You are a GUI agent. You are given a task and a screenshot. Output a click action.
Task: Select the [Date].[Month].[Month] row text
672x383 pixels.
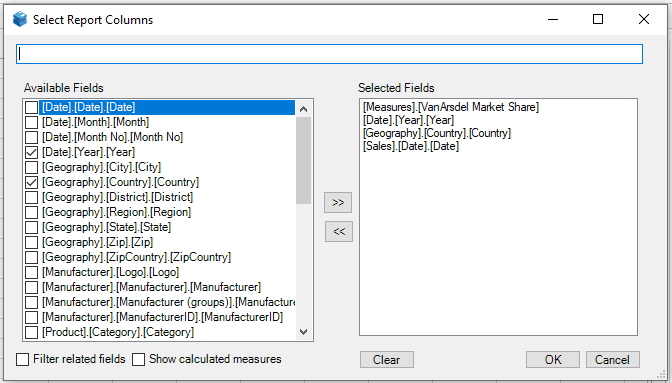coord(96,122)
